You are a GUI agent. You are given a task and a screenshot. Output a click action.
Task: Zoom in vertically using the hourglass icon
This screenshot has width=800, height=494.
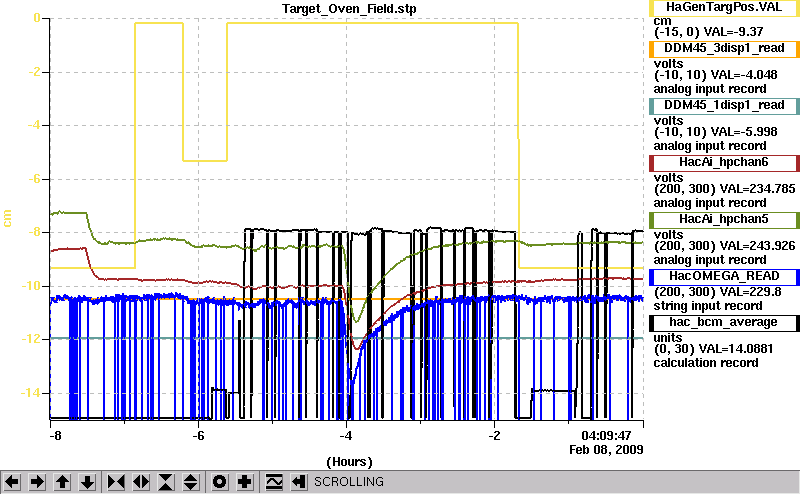click(x=166, y=482)
